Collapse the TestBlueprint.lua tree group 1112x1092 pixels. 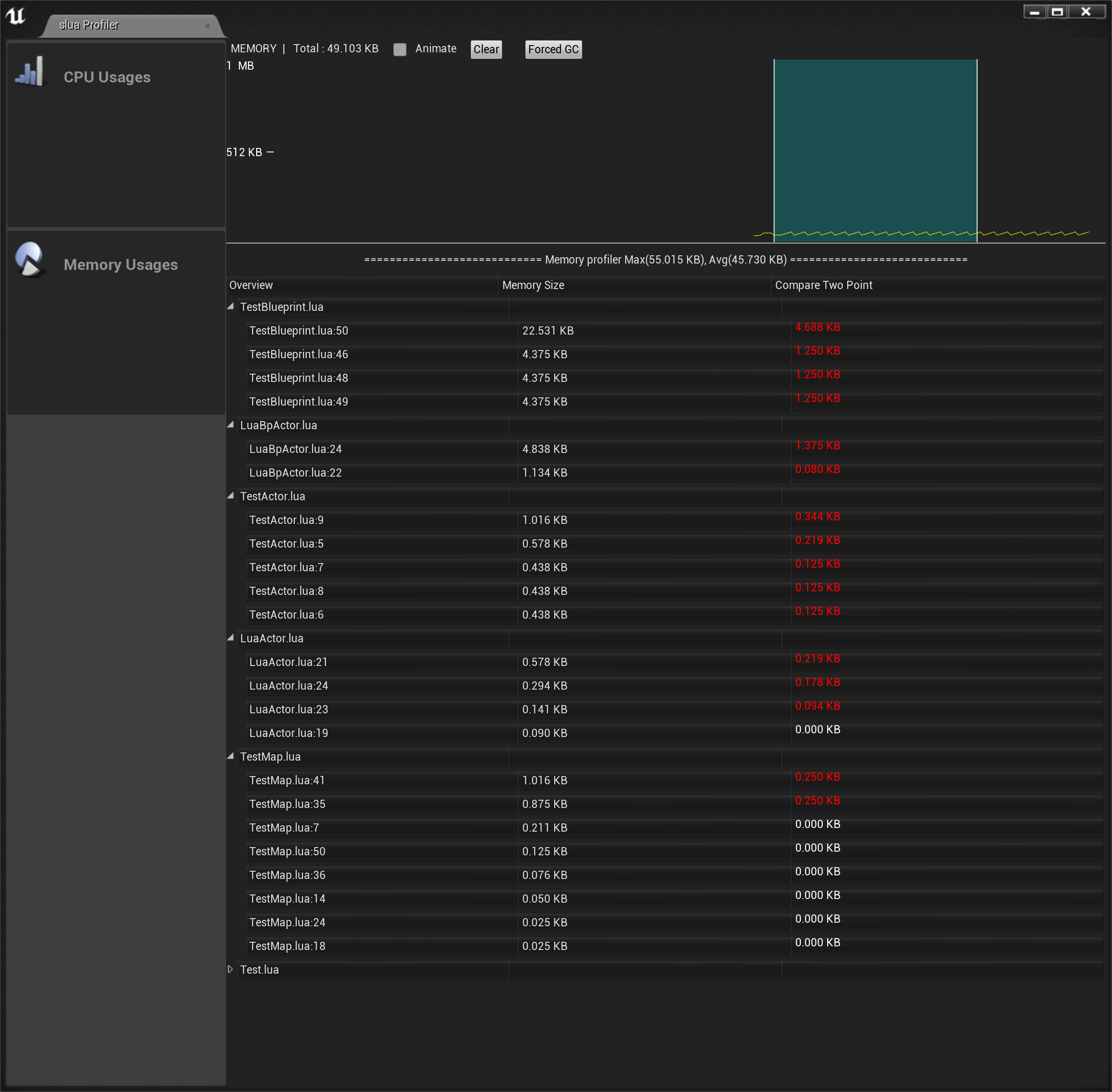230,307
